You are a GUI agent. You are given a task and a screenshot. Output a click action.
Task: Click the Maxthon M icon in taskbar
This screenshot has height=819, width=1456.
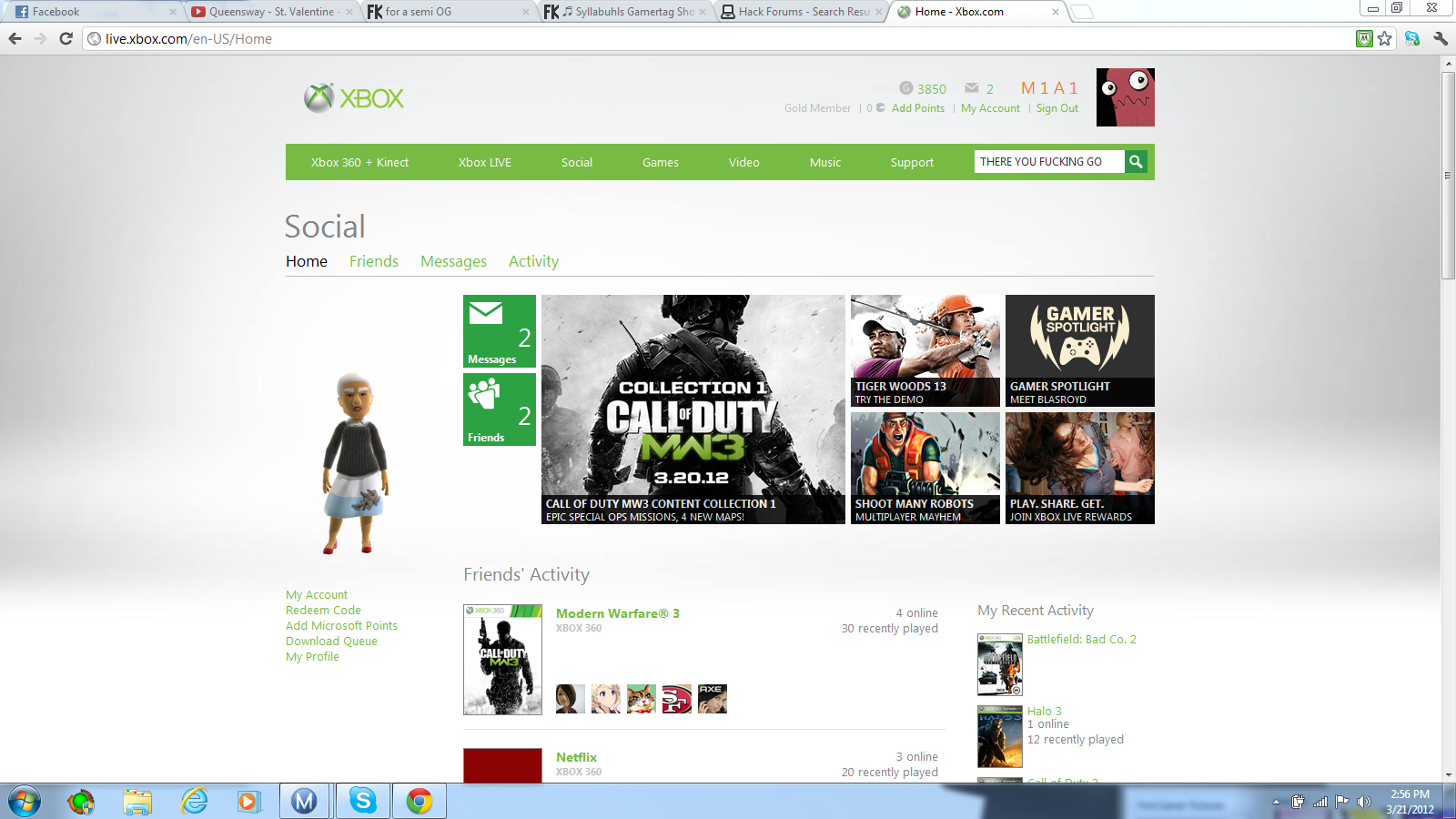(305, 801)
